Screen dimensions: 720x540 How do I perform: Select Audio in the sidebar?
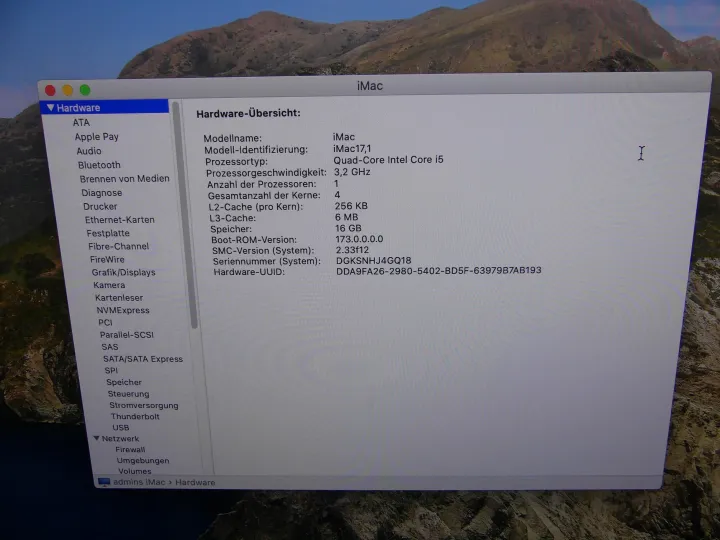coord(89,151)
